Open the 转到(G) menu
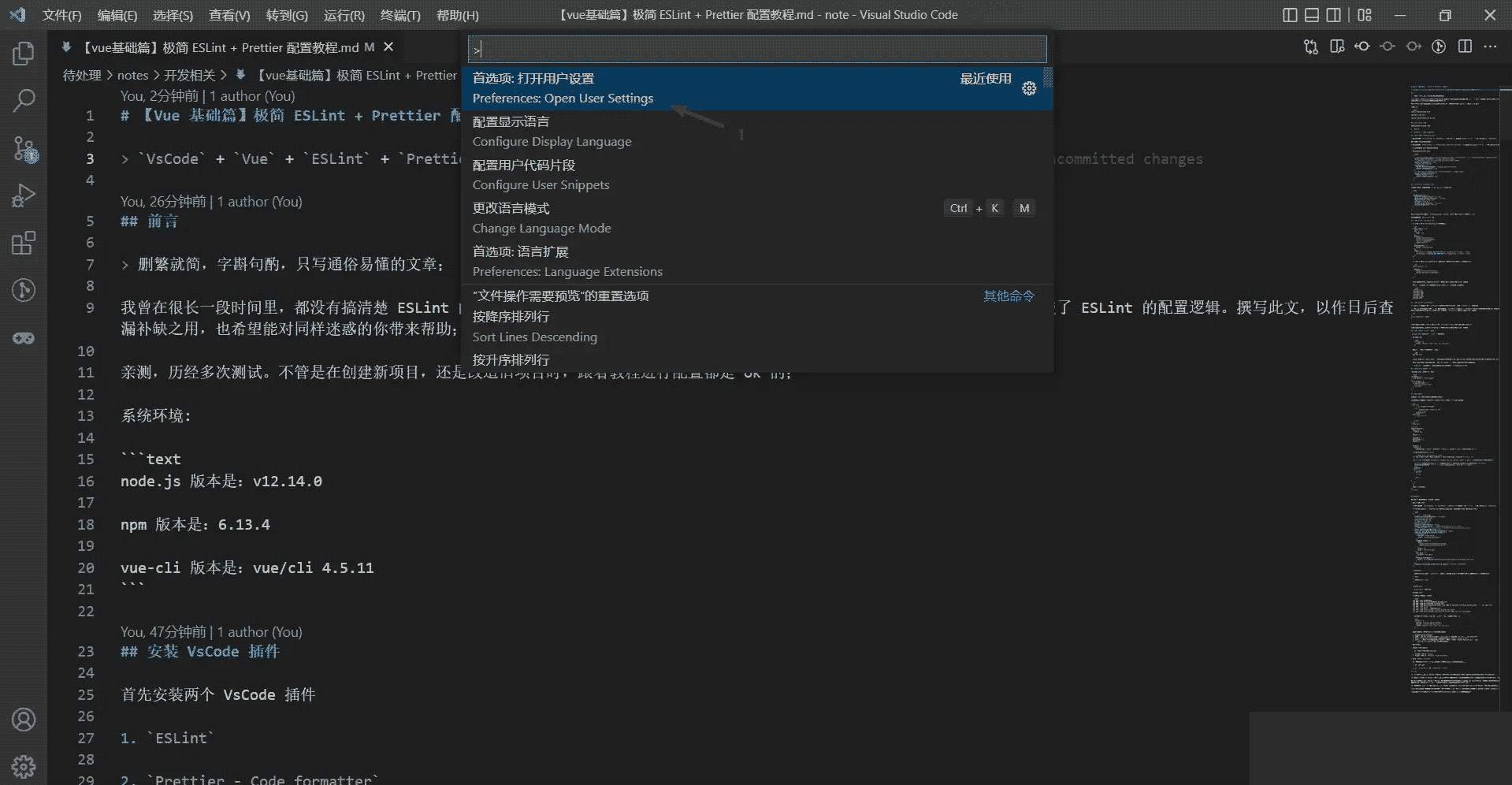1512x785 pixels. tap(287, 15)
